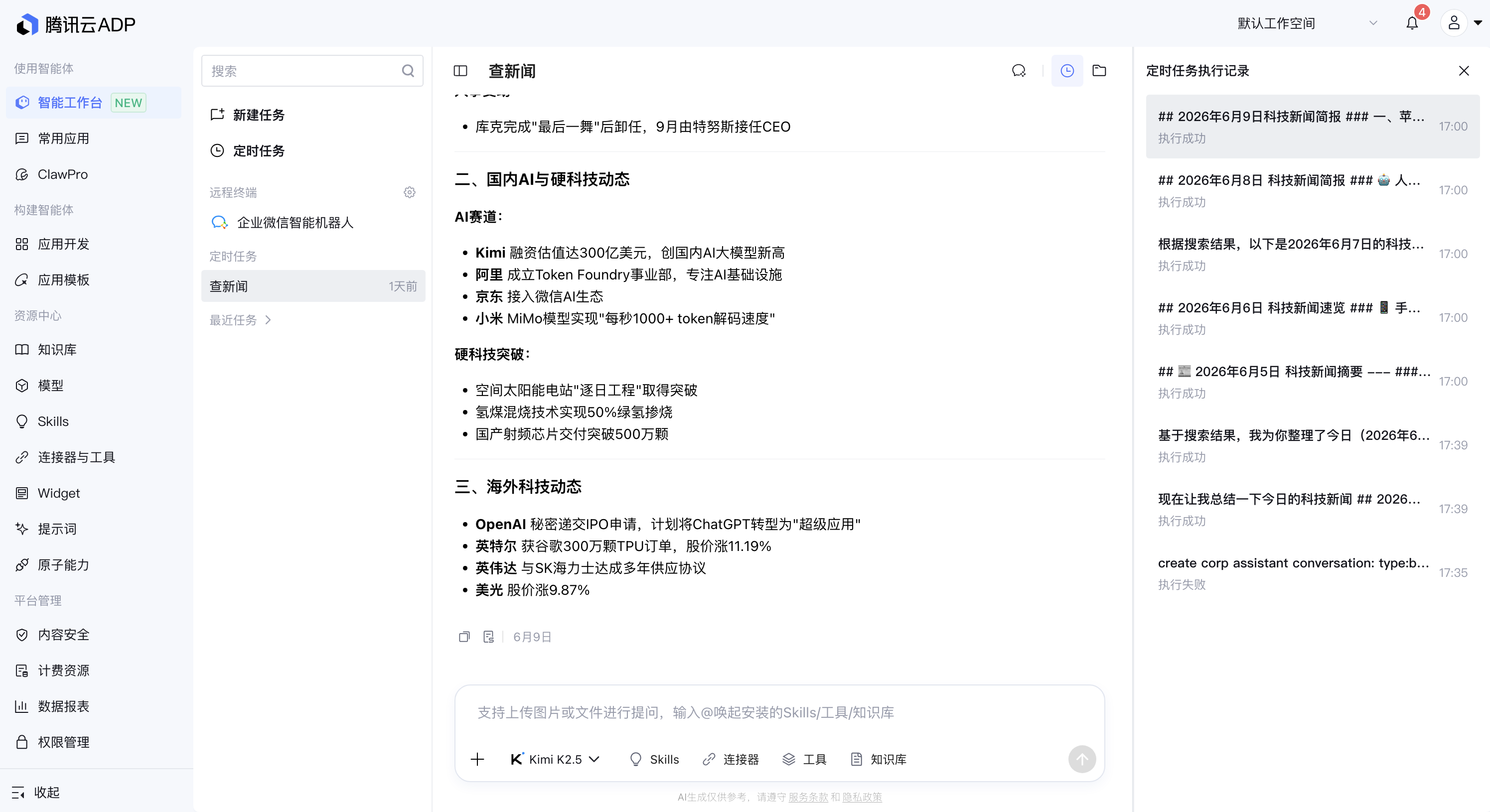Go to 应用开发
This screenshot has width=1490, height=812.
tap(94, 244)
